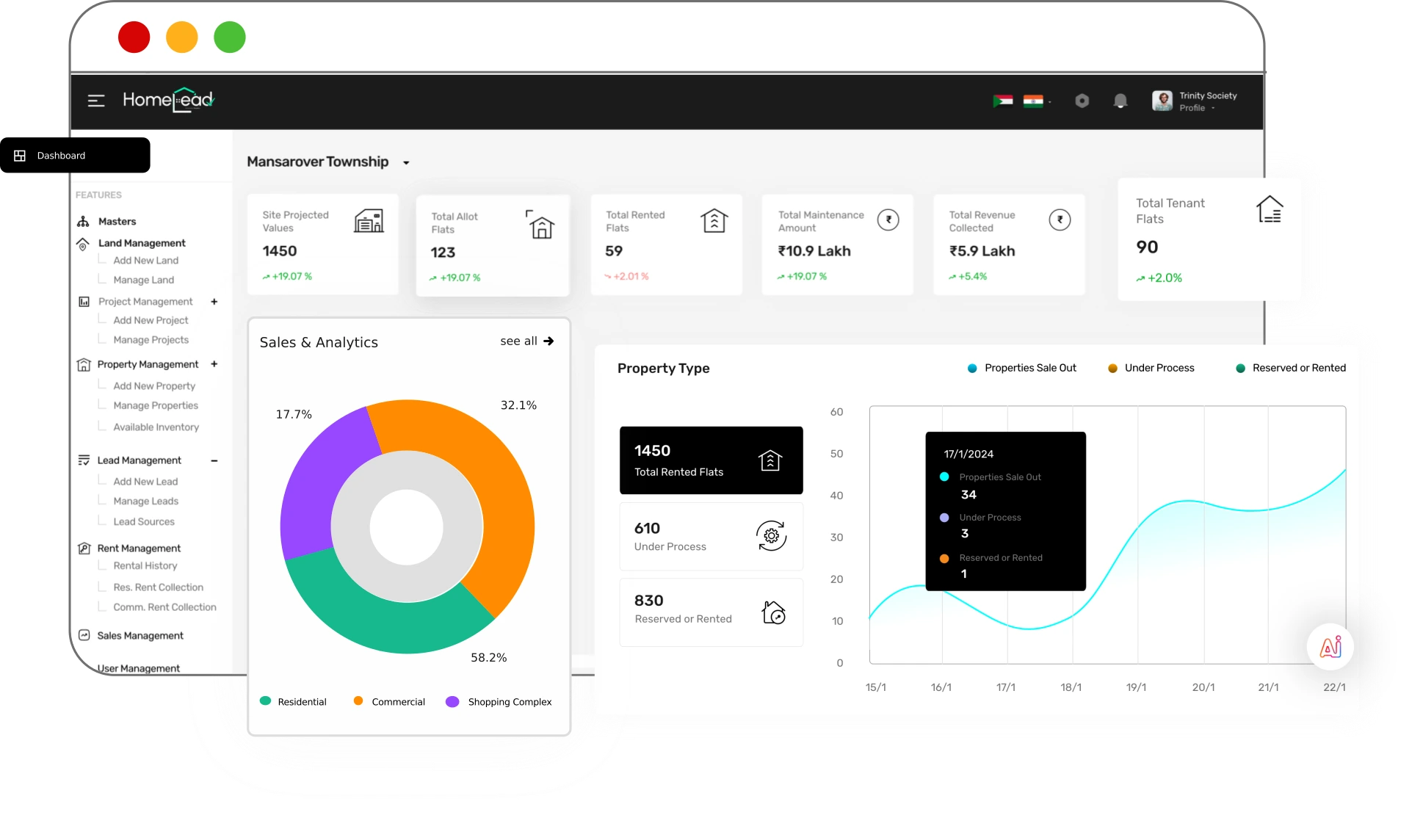Click the Total Revenue Collected rupee icon
This screenshot has height=840, width=1423.
(x=1059, y=220)
